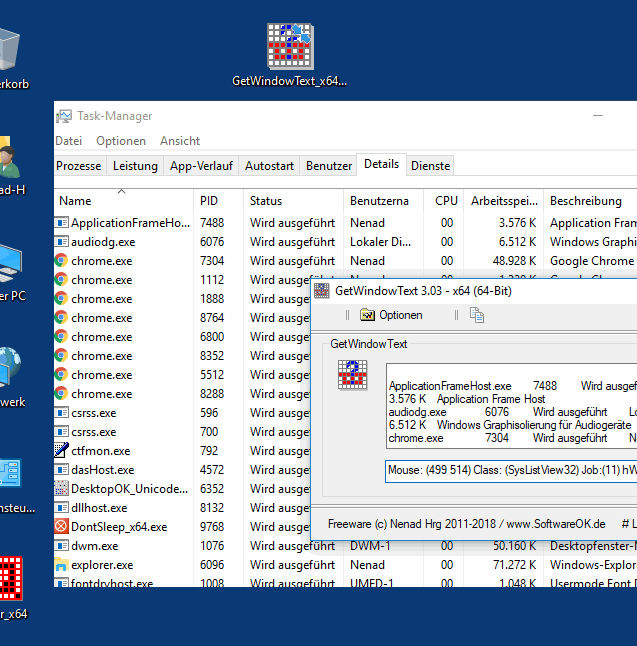Click the copy icon in GetWindowText toolbar
This screenshot has width=637, height=646.
click(477, 315)
